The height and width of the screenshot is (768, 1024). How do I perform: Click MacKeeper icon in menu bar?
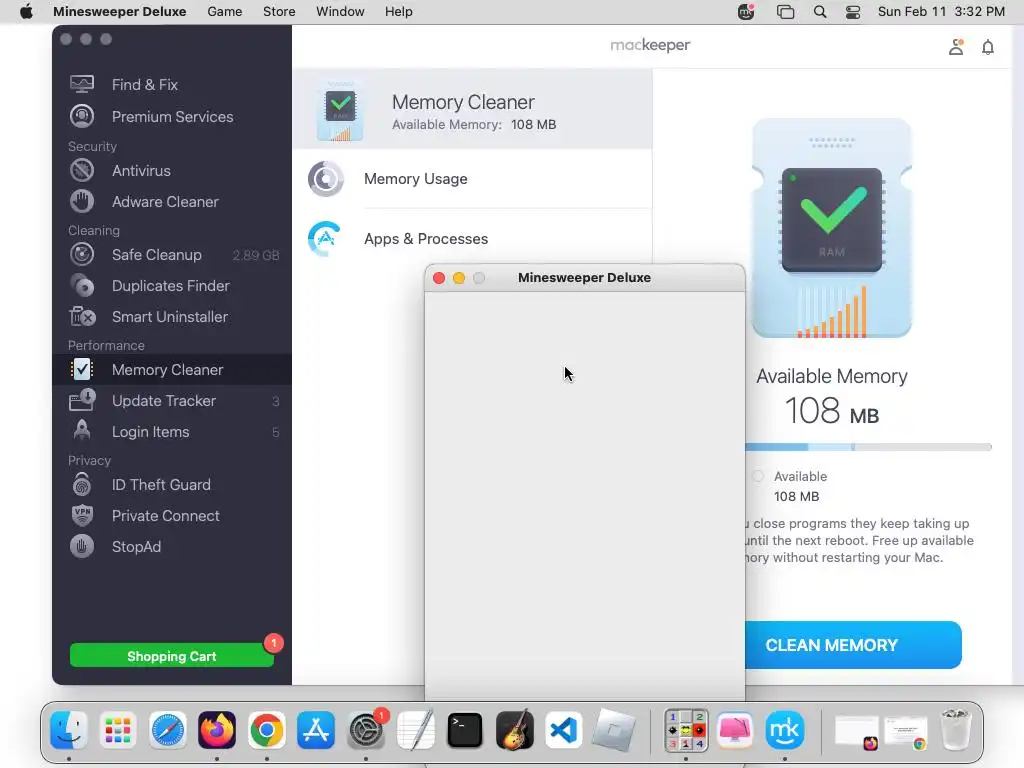746,12
